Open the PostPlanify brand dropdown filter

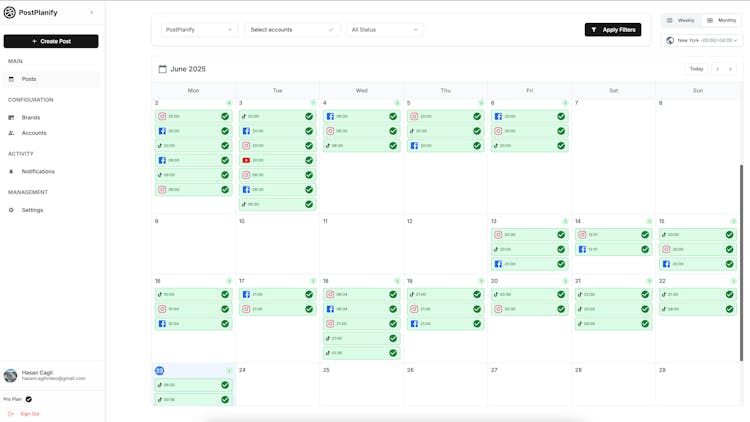(x=199, y=30)
